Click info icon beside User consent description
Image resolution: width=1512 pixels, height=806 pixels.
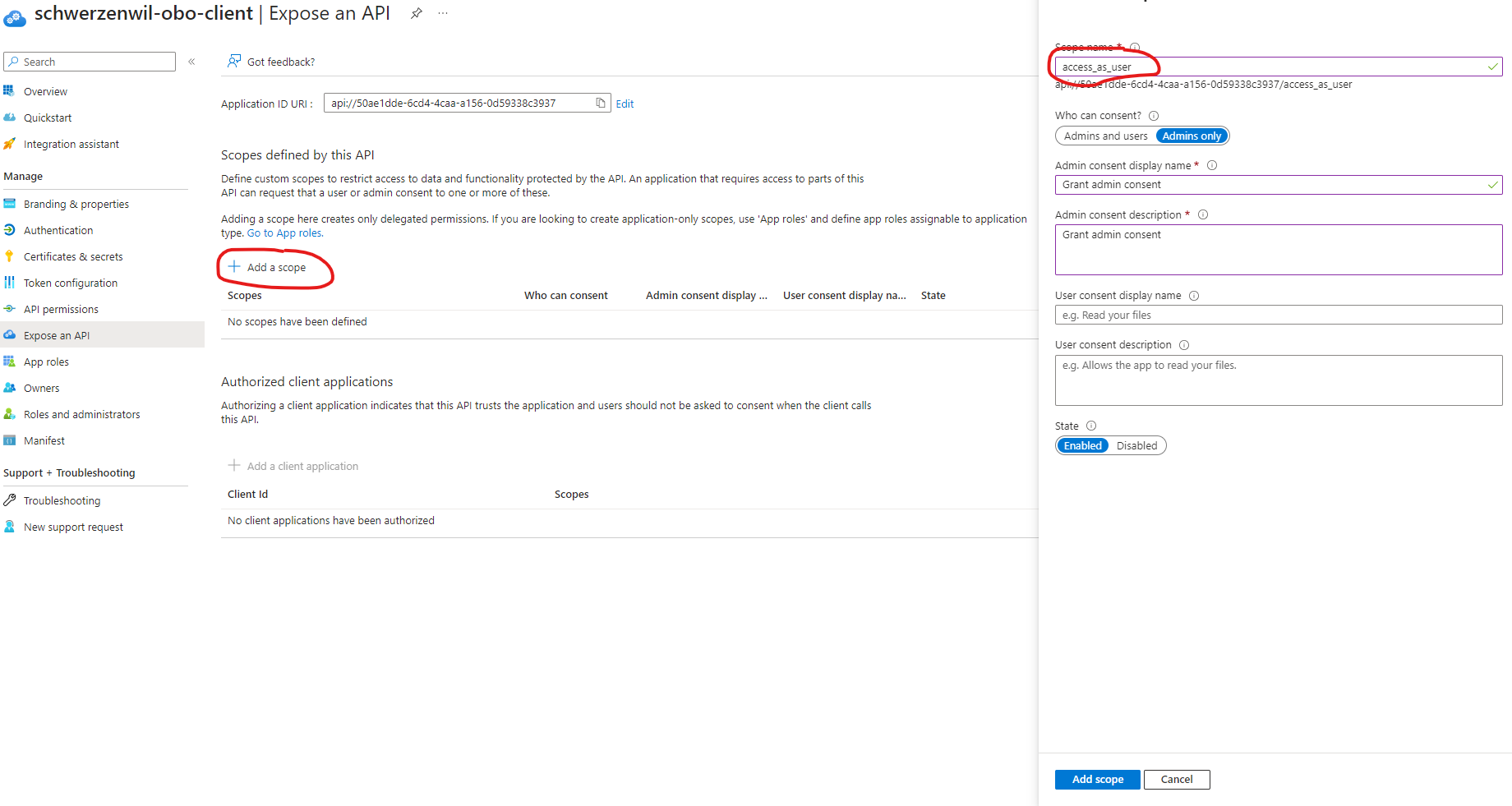coord(1184,345)
